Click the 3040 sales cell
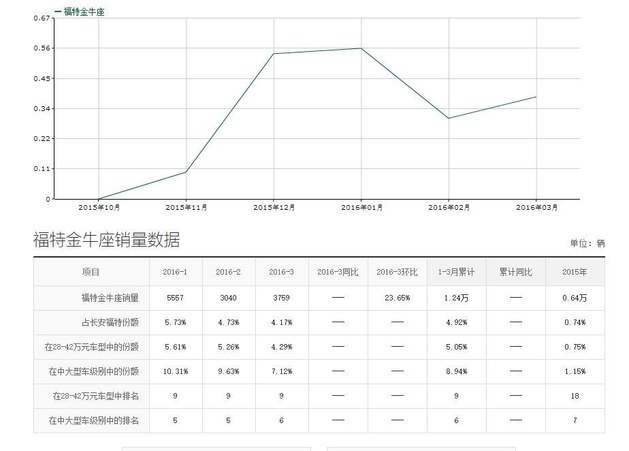This screenshot has width=629, height=451. click(x=228, y=298)
